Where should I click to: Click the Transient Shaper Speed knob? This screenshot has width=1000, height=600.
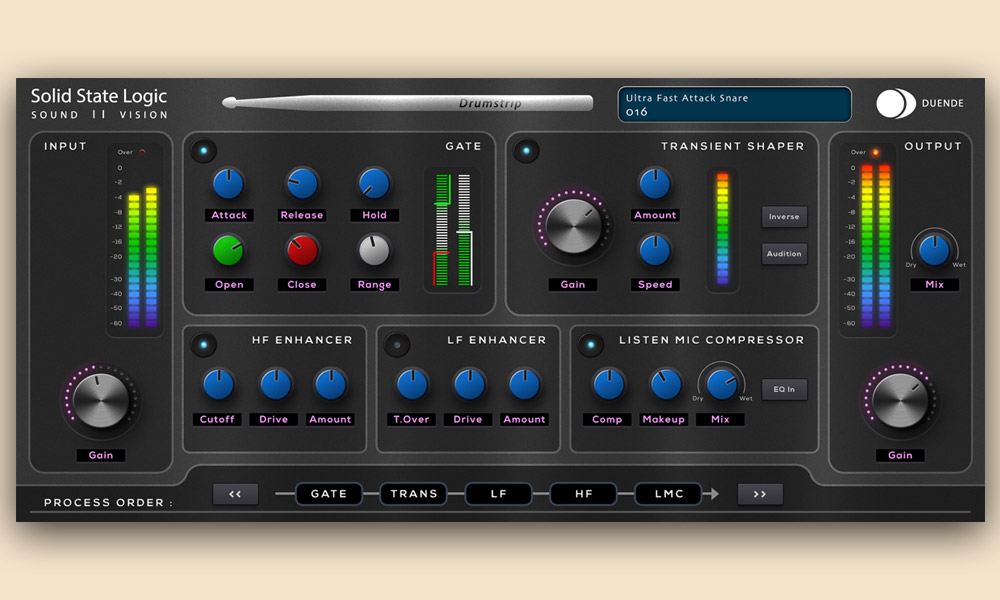tap(654, 250)
